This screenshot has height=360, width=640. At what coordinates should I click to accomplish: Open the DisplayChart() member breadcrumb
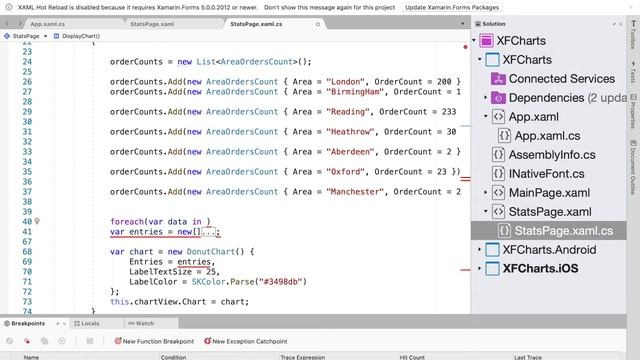[x=77, y=36]
